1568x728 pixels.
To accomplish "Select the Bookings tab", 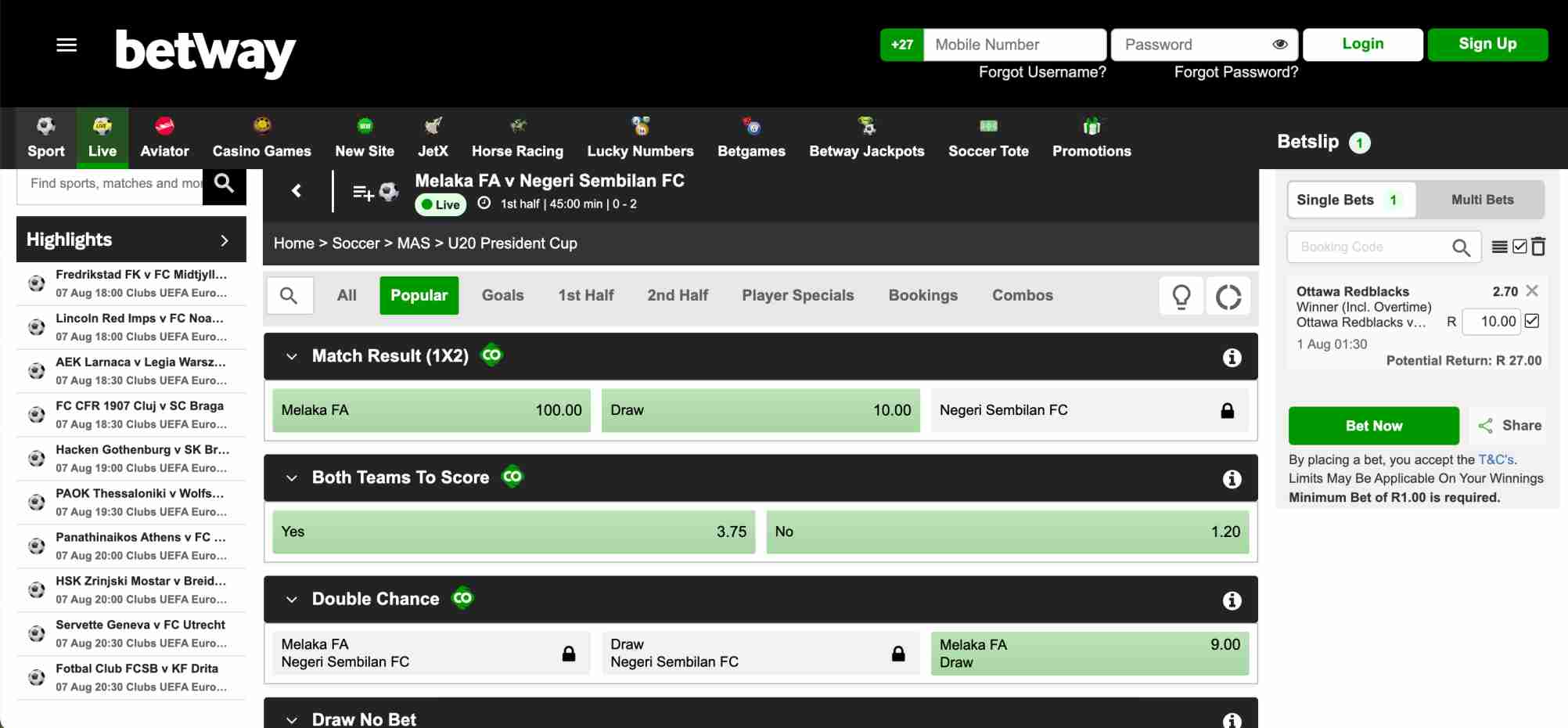I will 923,296.
